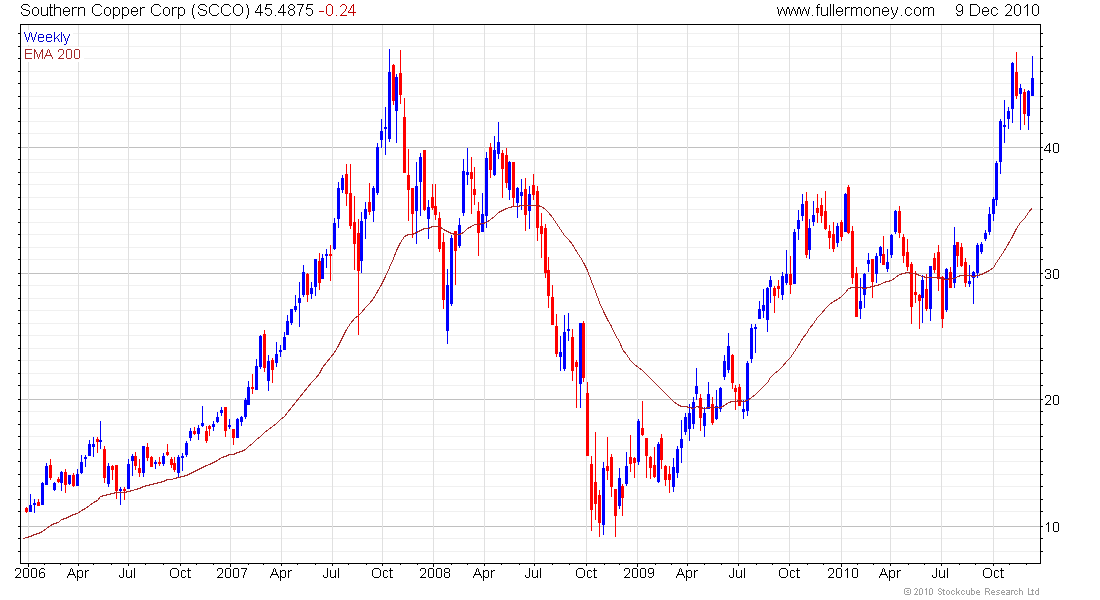Click the 2010 year axis label
The width and height of the screenshot is (1100, 600).
843,573
